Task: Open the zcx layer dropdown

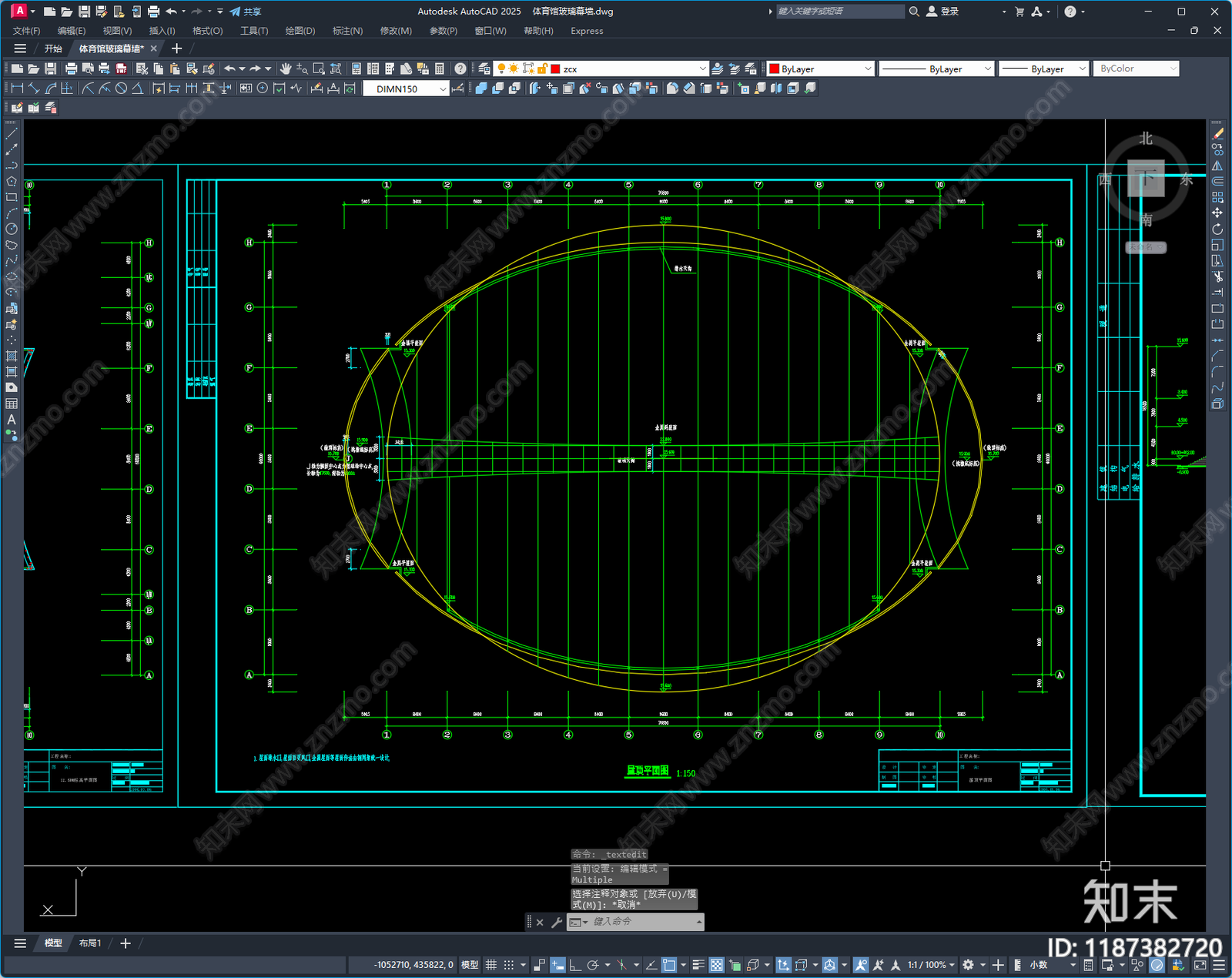Action: (x=702, y=69)
